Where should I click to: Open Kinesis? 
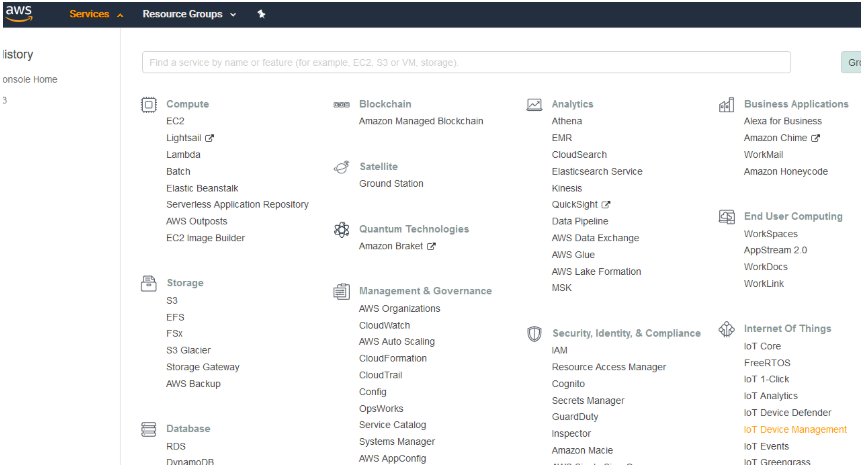click(567, 188)
